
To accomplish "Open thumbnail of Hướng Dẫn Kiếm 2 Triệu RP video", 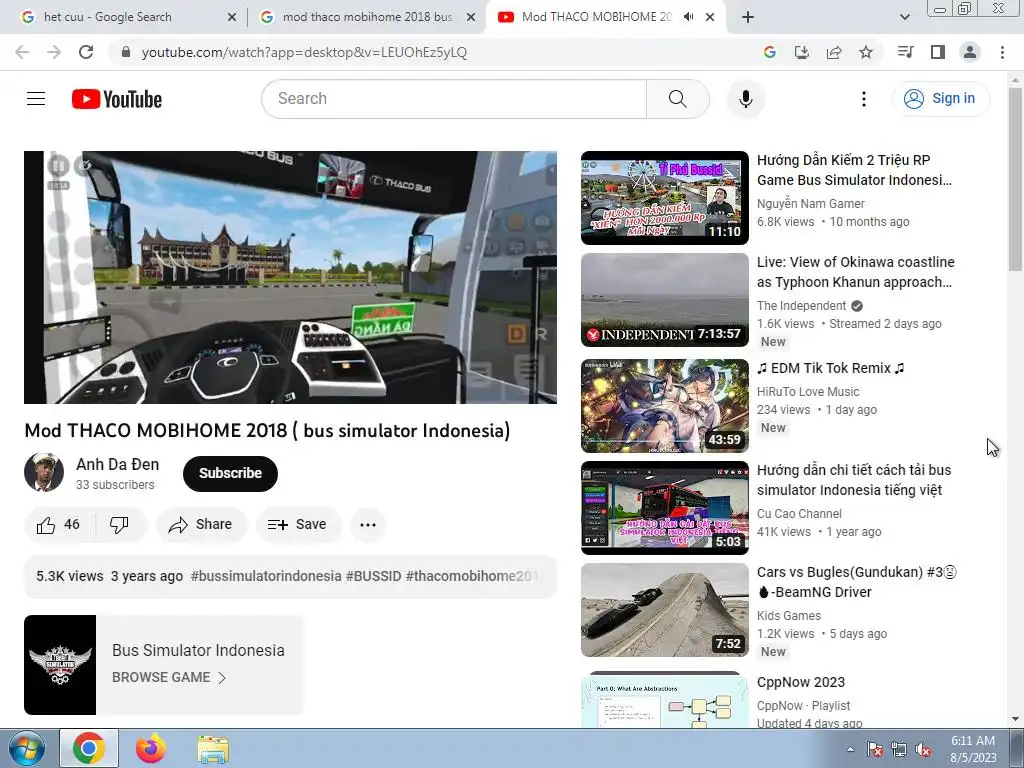I will [x=665, y=198].
